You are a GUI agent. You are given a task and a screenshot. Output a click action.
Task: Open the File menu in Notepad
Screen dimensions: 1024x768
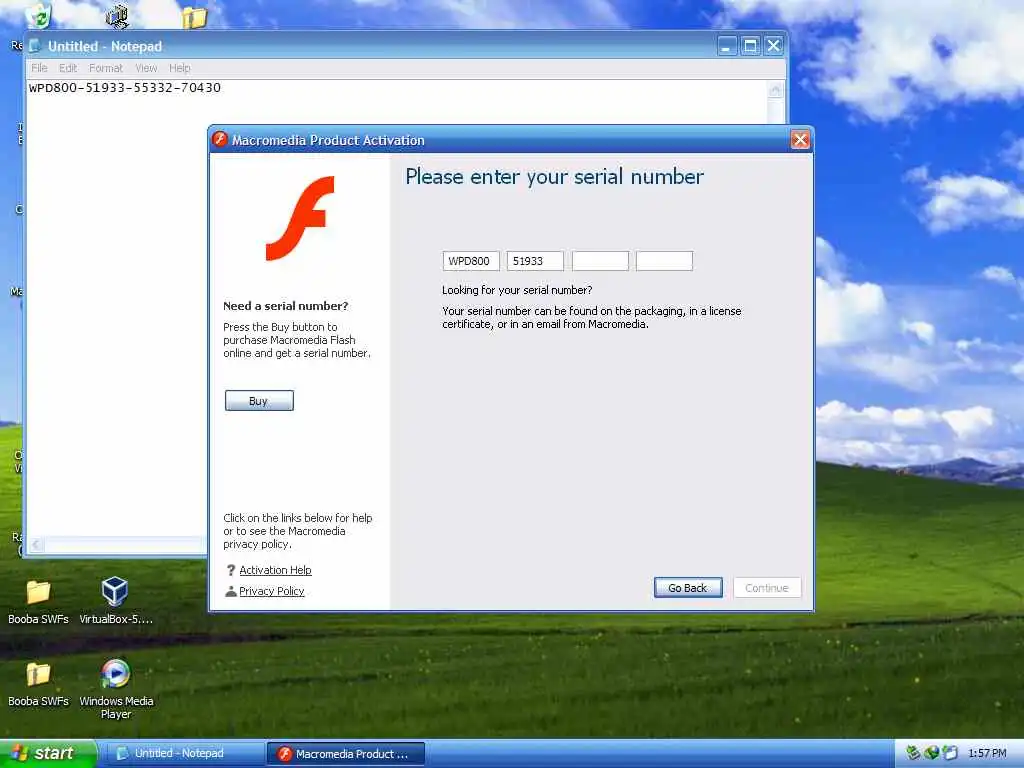[x=39, y=68]
